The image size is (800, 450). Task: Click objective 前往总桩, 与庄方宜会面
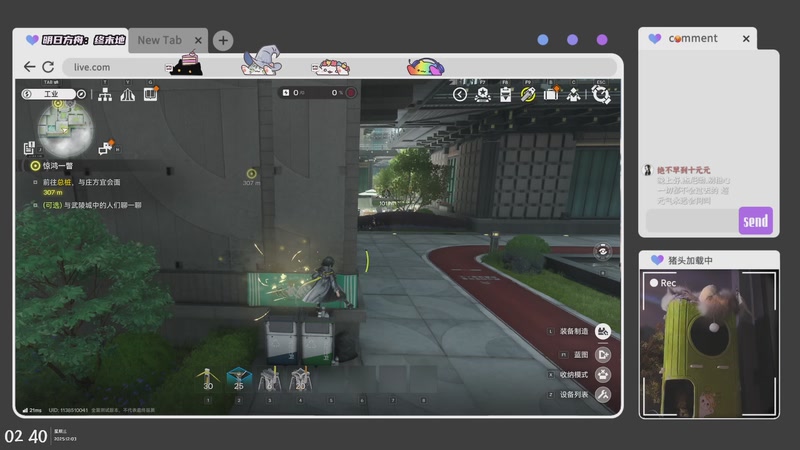[x=82, y=182]
